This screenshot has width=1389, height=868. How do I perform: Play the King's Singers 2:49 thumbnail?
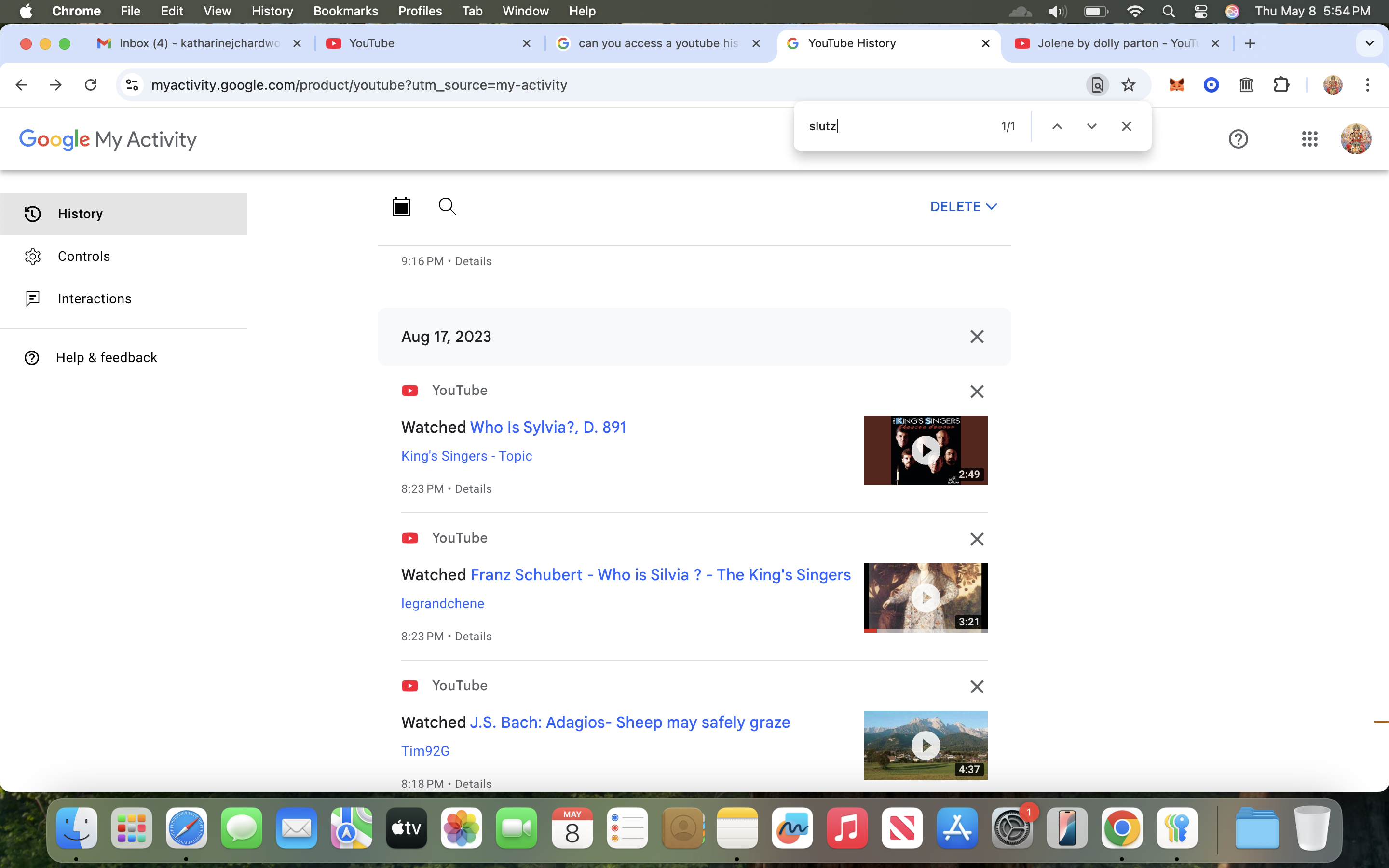[926, 450]
